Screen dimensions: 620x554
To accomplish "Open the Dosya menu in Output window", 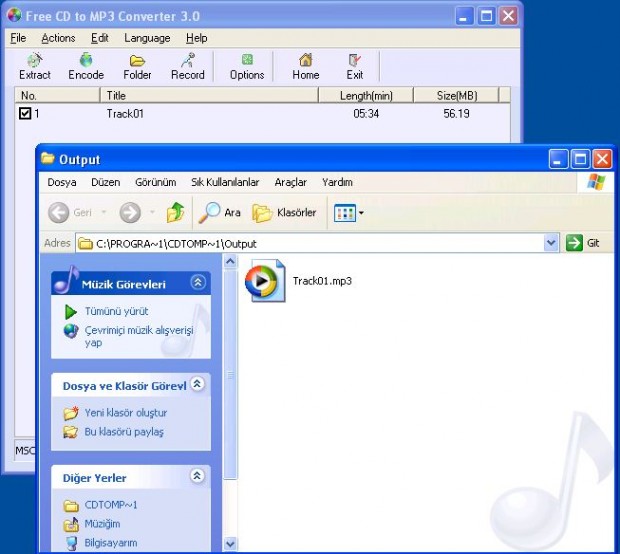I will click(x=62, y=182).
